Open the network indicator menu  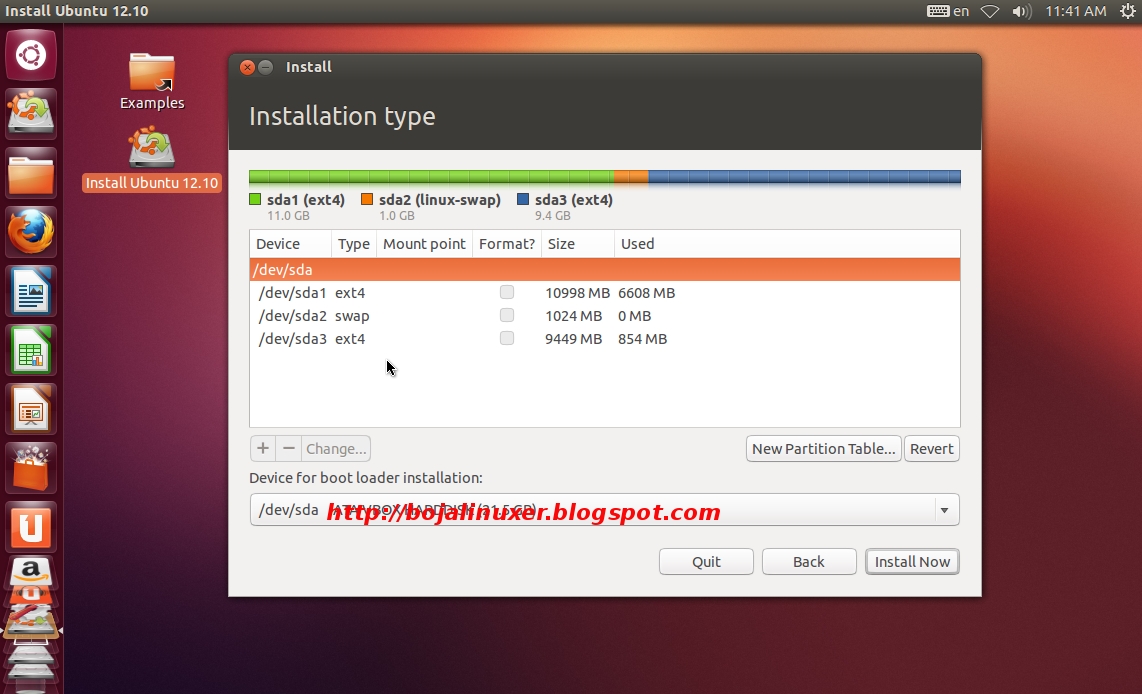[990, 11]
